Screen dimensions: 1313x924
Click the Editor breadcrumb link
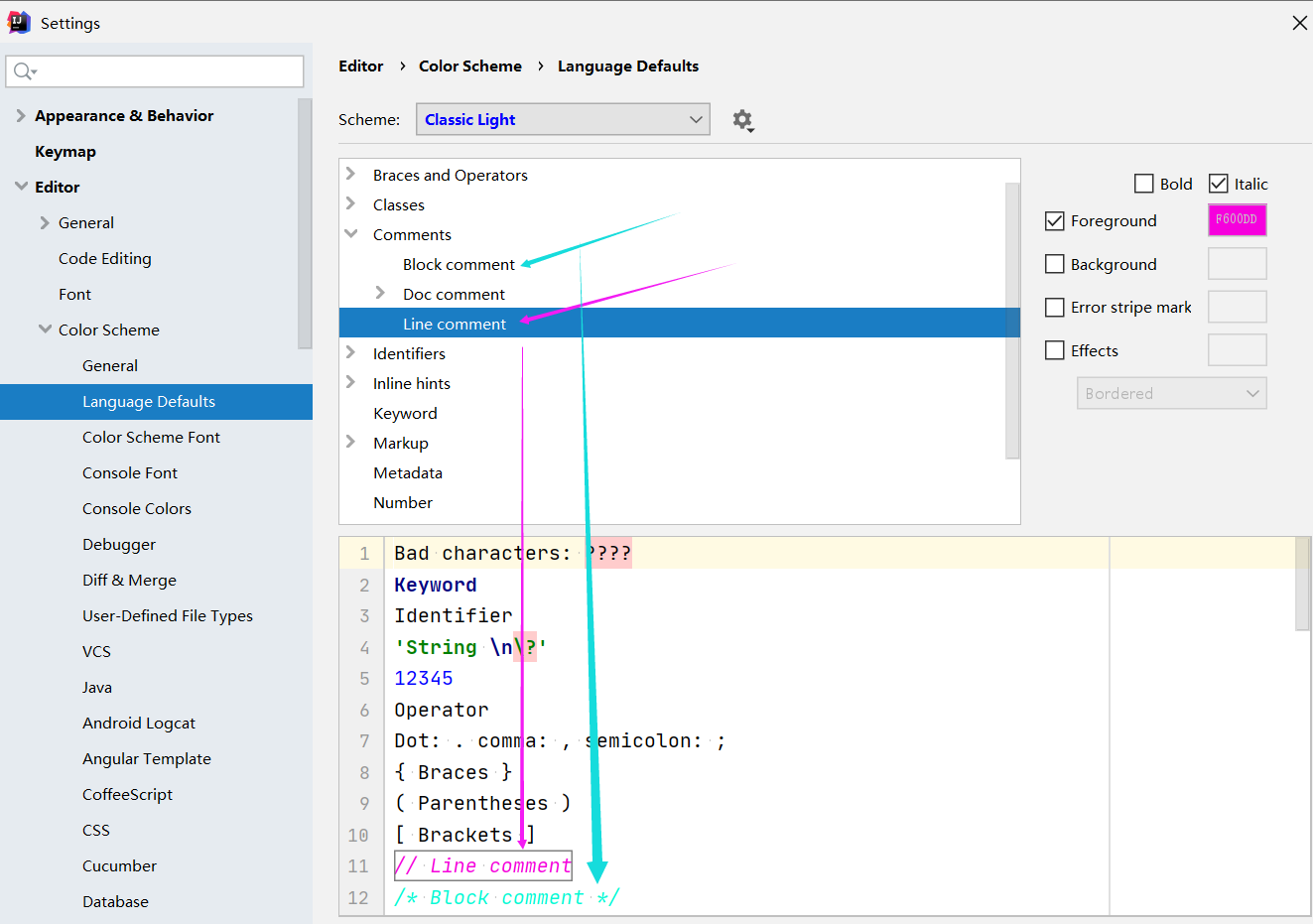click(x=360, y=66)
